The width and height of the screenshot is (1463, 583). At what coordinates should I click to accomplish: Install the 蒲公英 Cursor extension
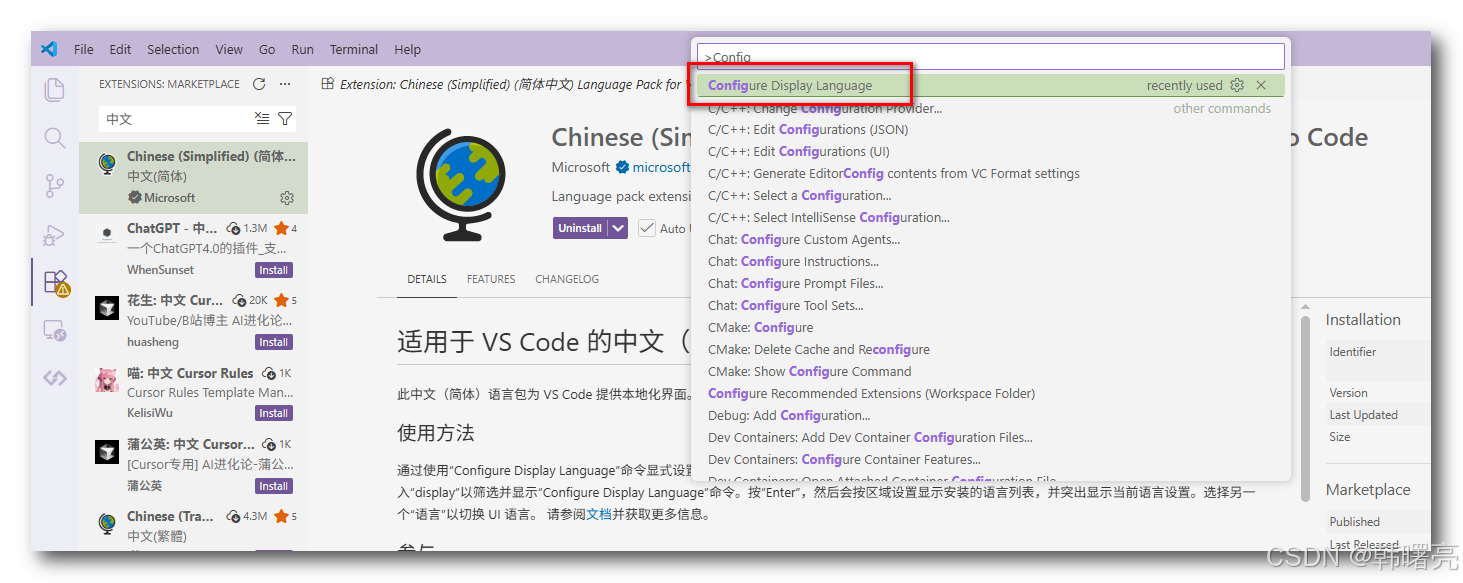(273, 486)
